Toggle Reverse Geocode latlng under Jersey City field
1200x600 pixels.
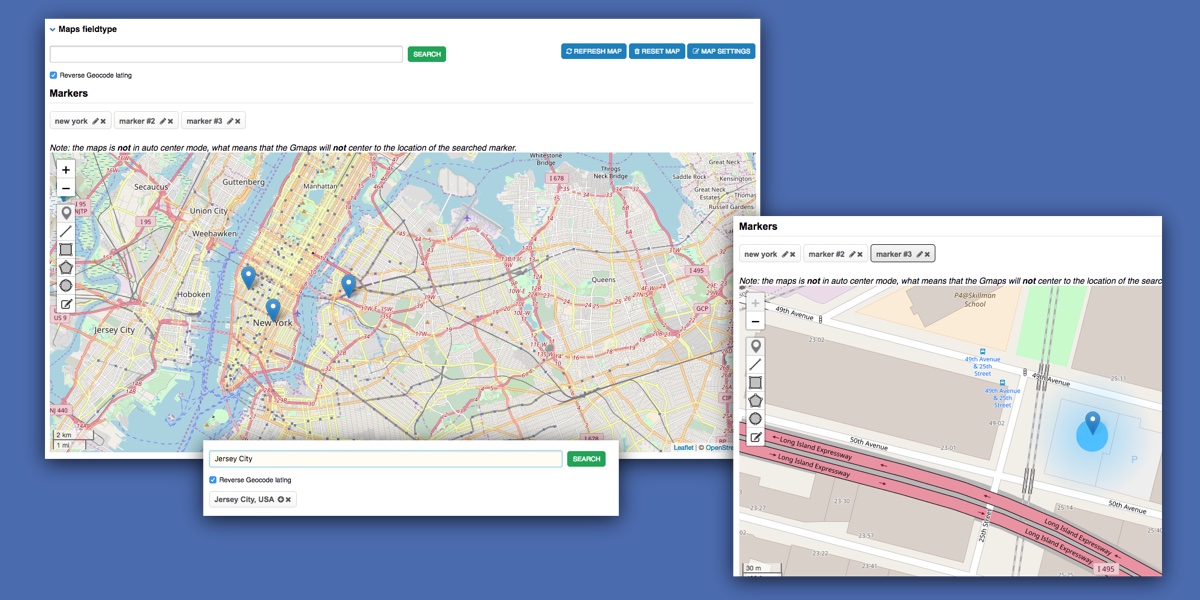(x=213, y=480)
